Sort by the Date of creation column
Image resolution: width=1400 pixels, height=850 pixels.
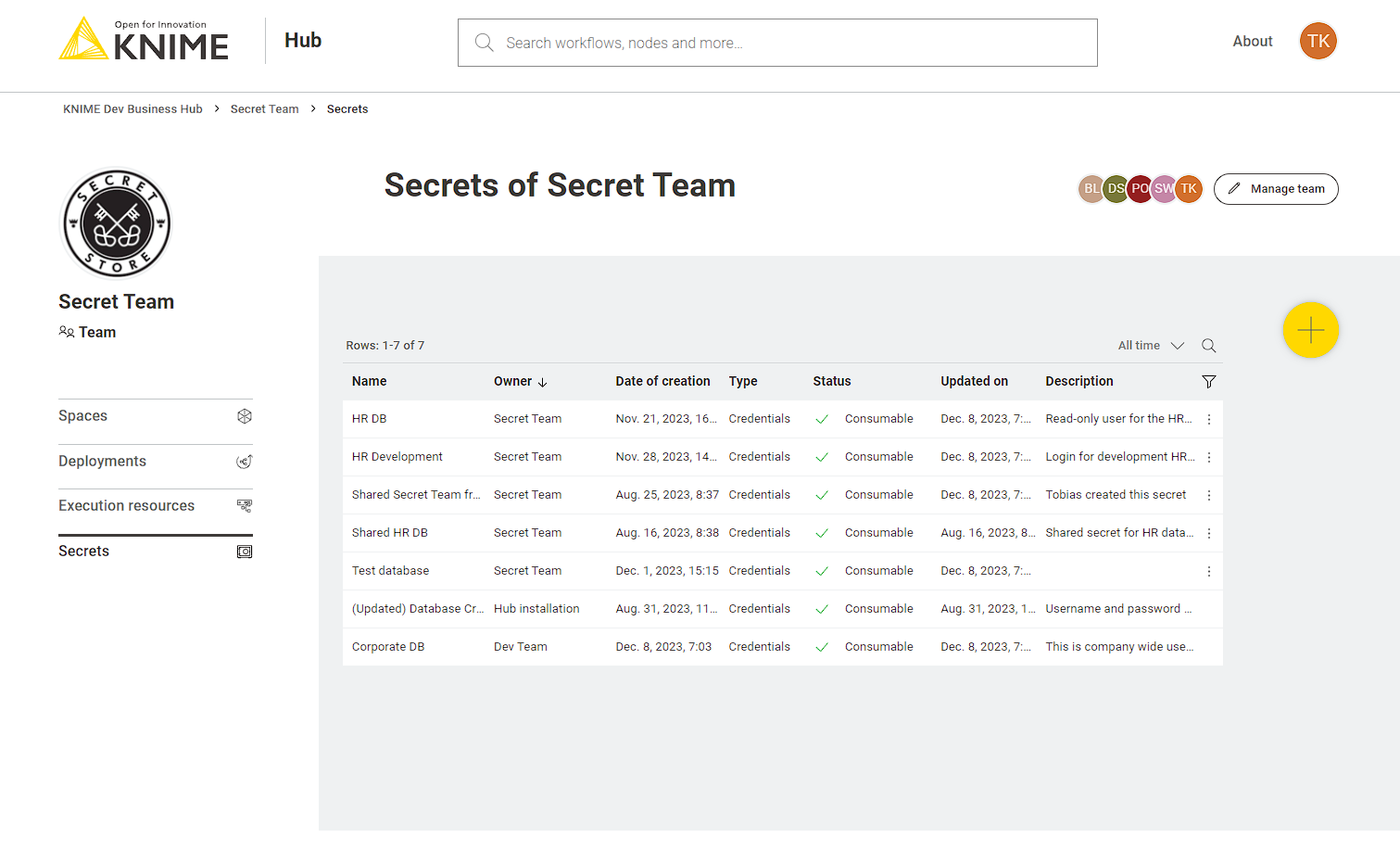pyautogui.click(x=663, y=381)
